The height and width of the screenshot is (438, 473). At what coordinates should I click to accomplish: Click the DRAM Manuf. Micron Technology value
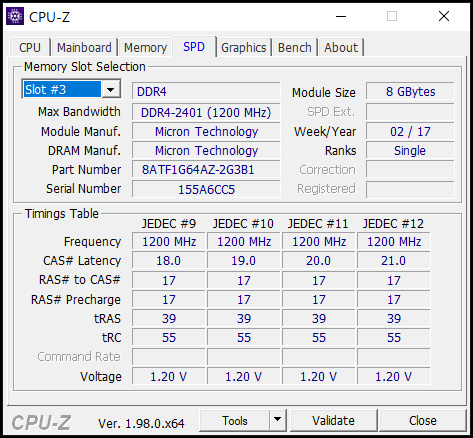(x=206, y=150)
